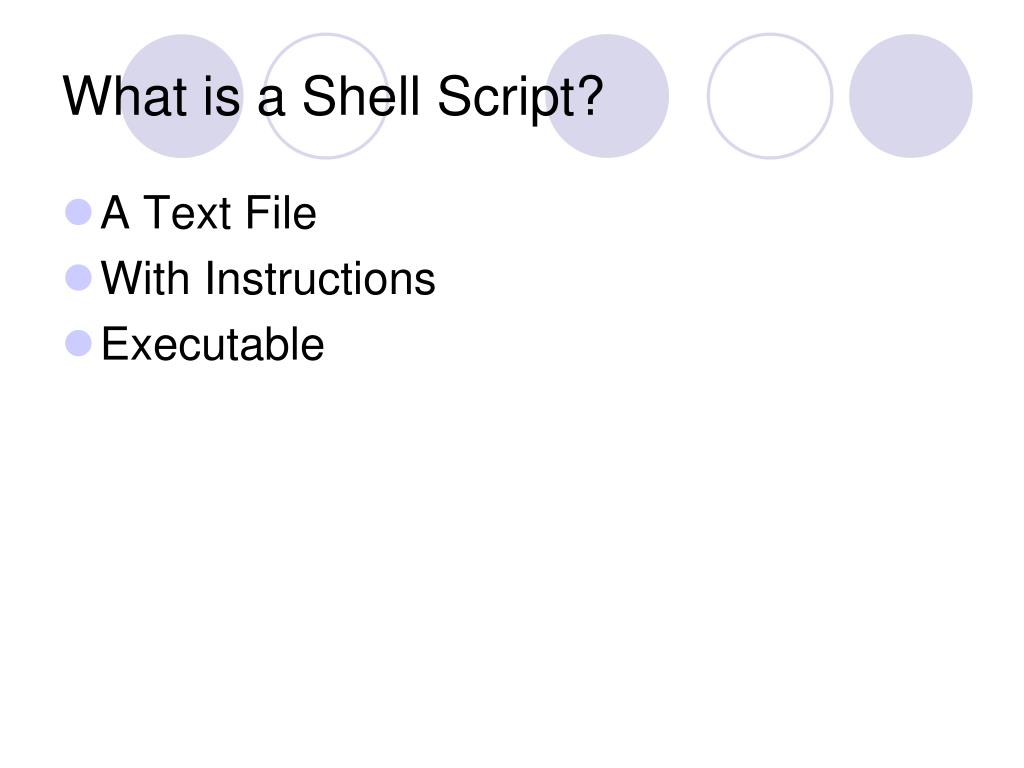The width and height of the screenshot is (1024, 768).
Task: Click the word 'Shell' in the title
Action: point(360,96)
